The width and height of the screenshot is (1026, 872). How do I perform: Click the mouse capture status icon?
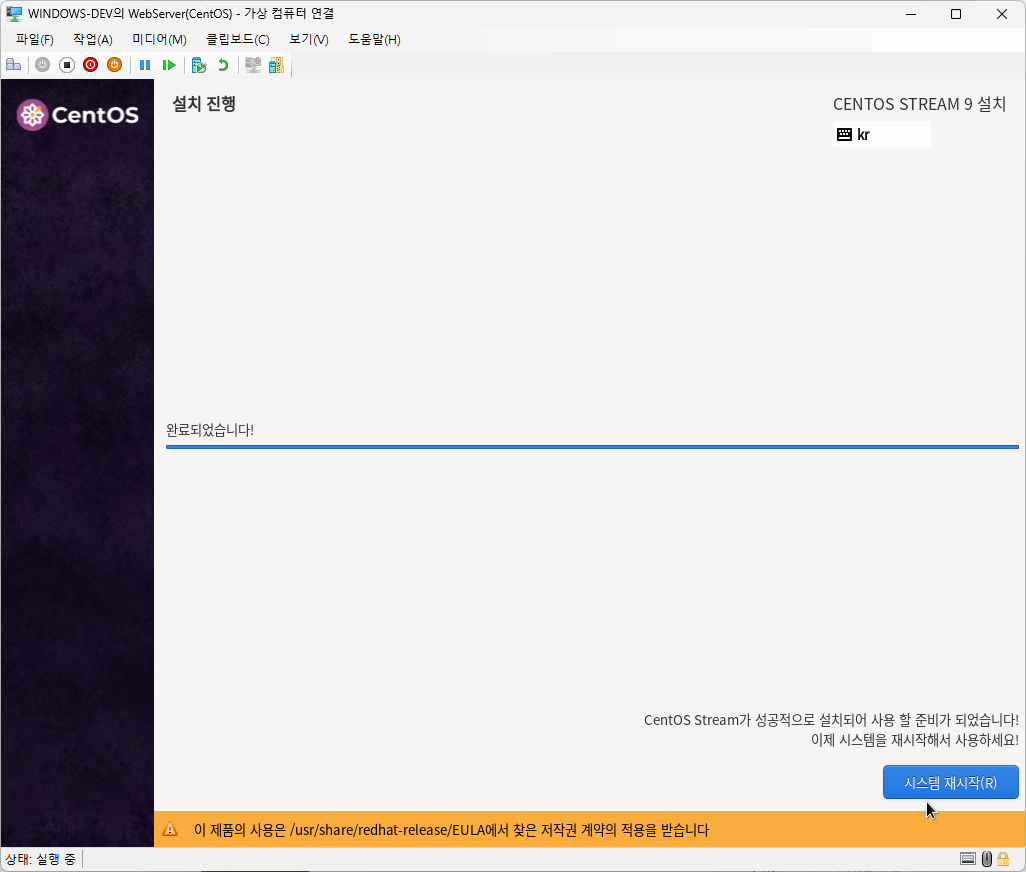click(987, 859)
